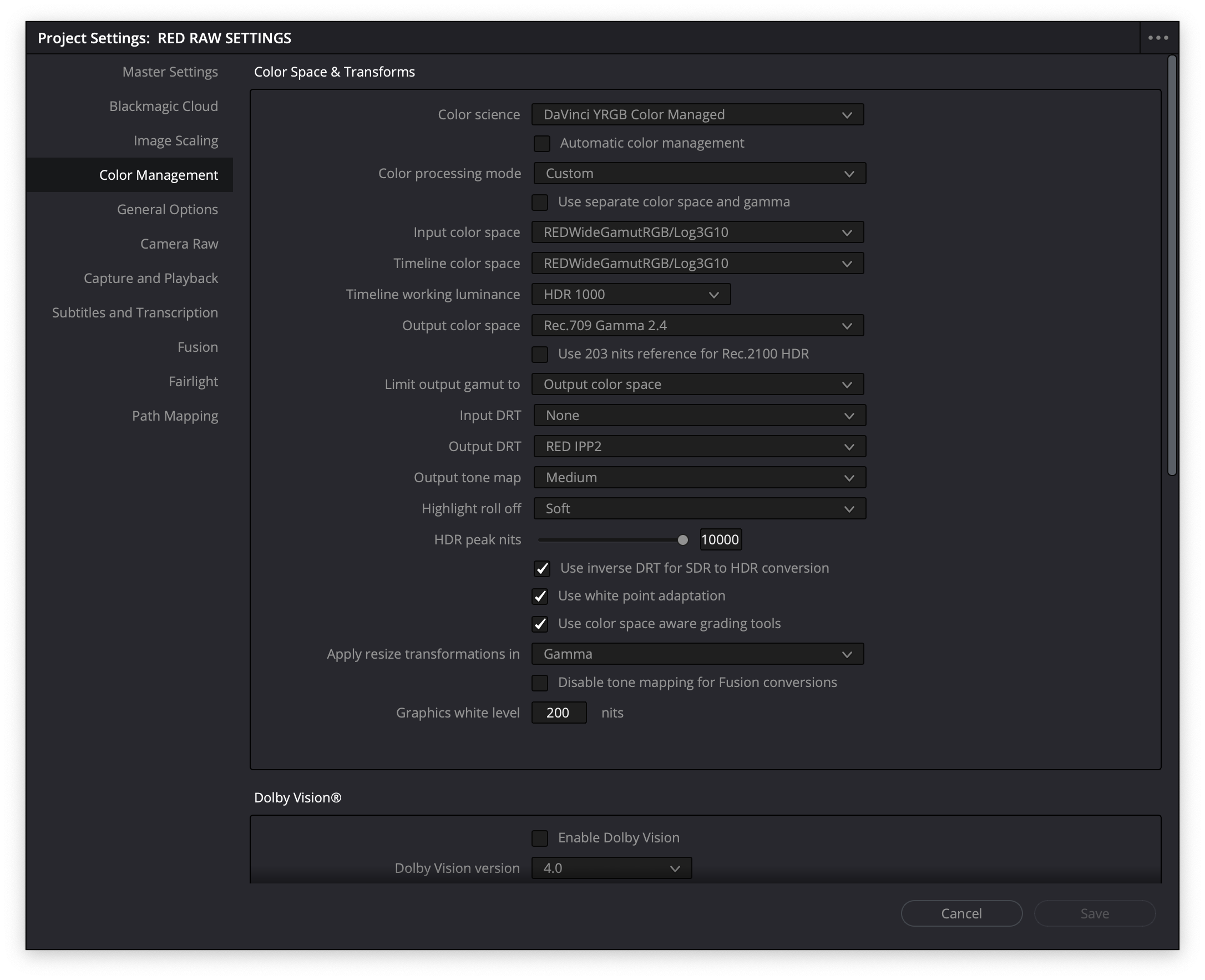
Task: Open Timeline working luminance dropdown
Action: pos(631,294)
